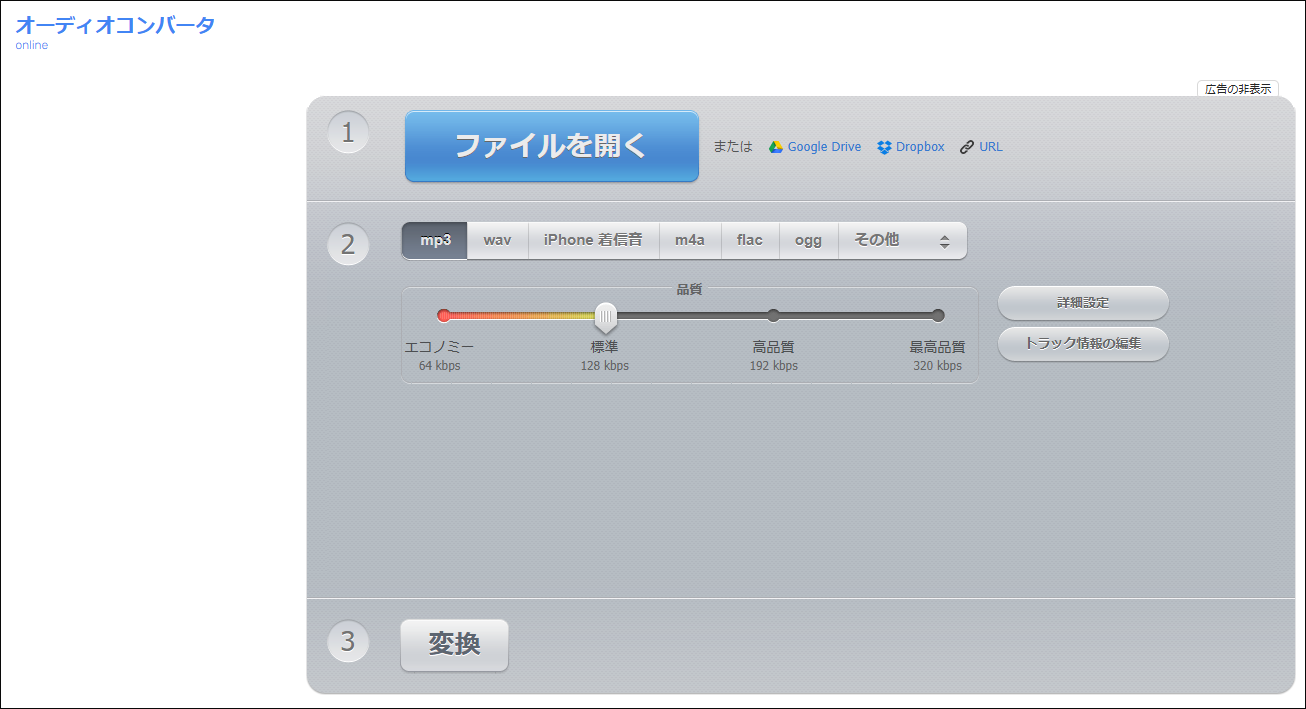The image size is (1306, 709).
Task: Click the Dropbox logo icon
Action: (x=884, y=147)
